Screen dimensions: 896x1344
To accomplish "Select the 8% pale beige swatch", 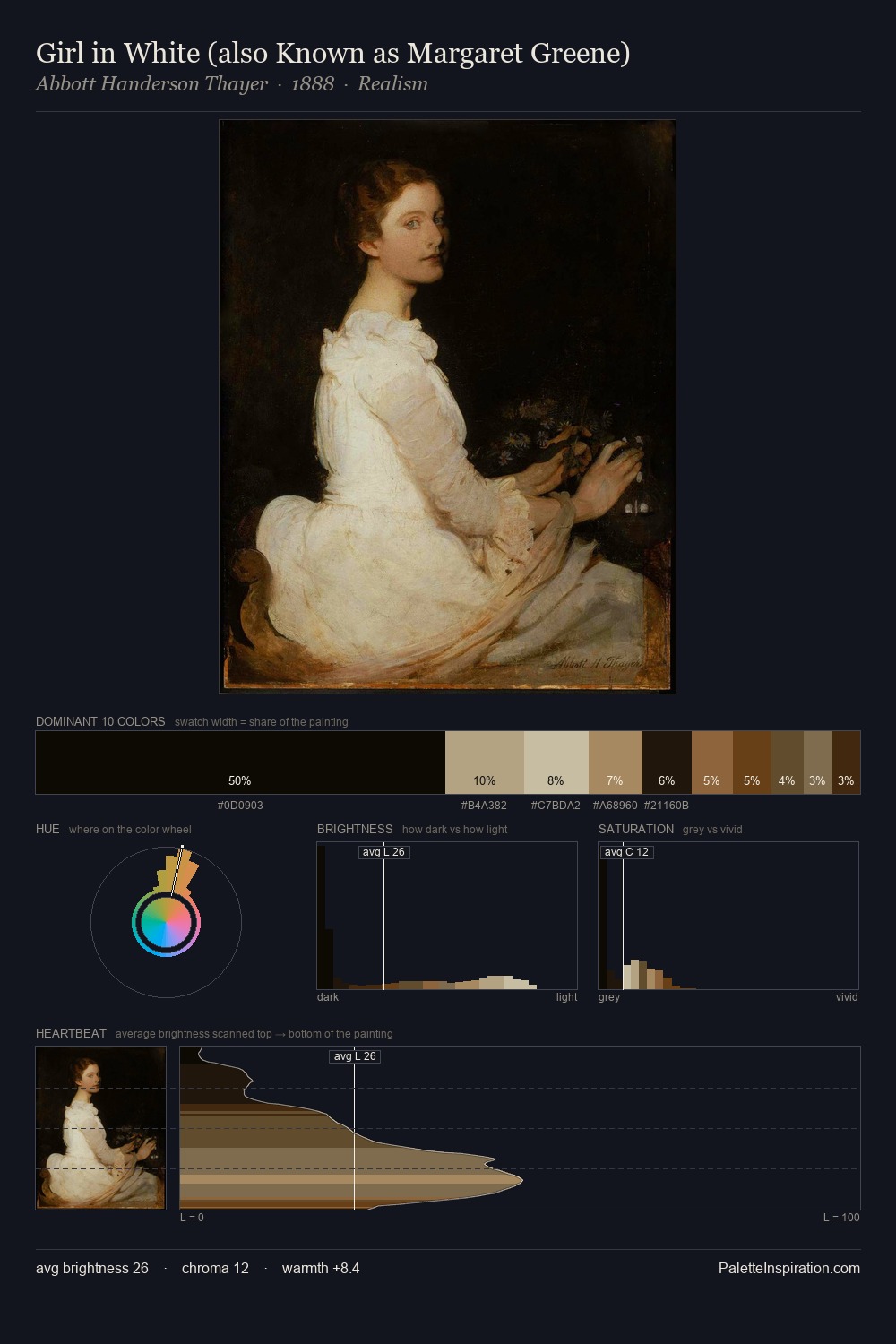I will (556, 762).
